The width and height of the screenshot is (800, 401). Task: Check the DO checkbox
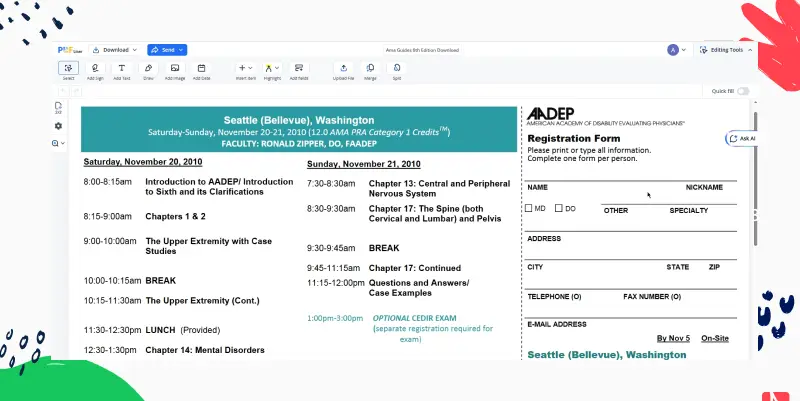tap(559, 208)
